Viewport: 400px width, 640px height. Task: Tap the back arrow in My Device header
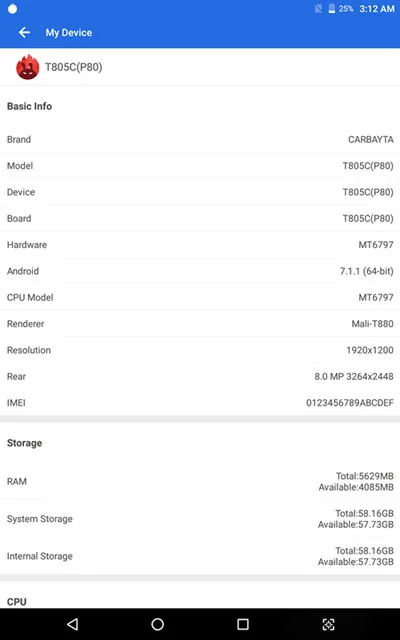(x=24, y=33)
